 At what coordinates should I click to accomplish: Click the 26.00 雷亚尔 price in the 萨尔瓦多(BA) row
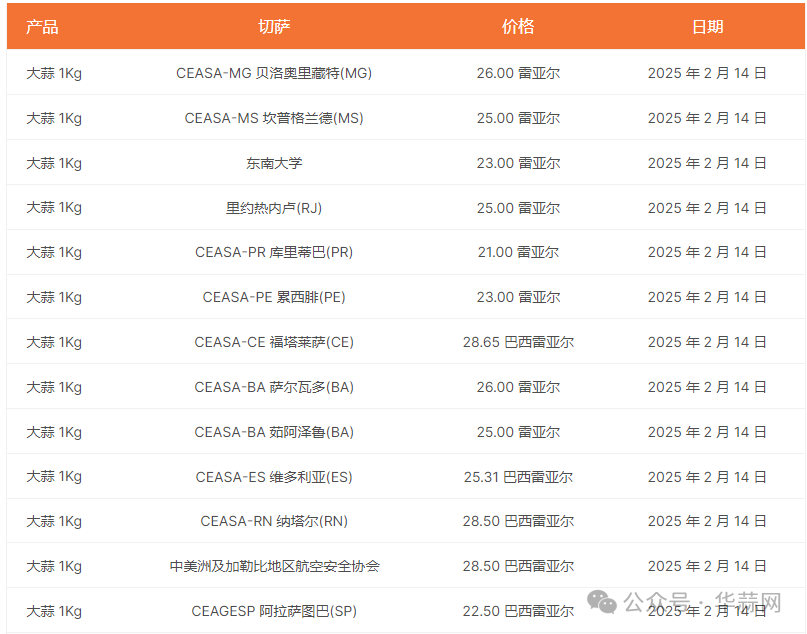point(518,387)
